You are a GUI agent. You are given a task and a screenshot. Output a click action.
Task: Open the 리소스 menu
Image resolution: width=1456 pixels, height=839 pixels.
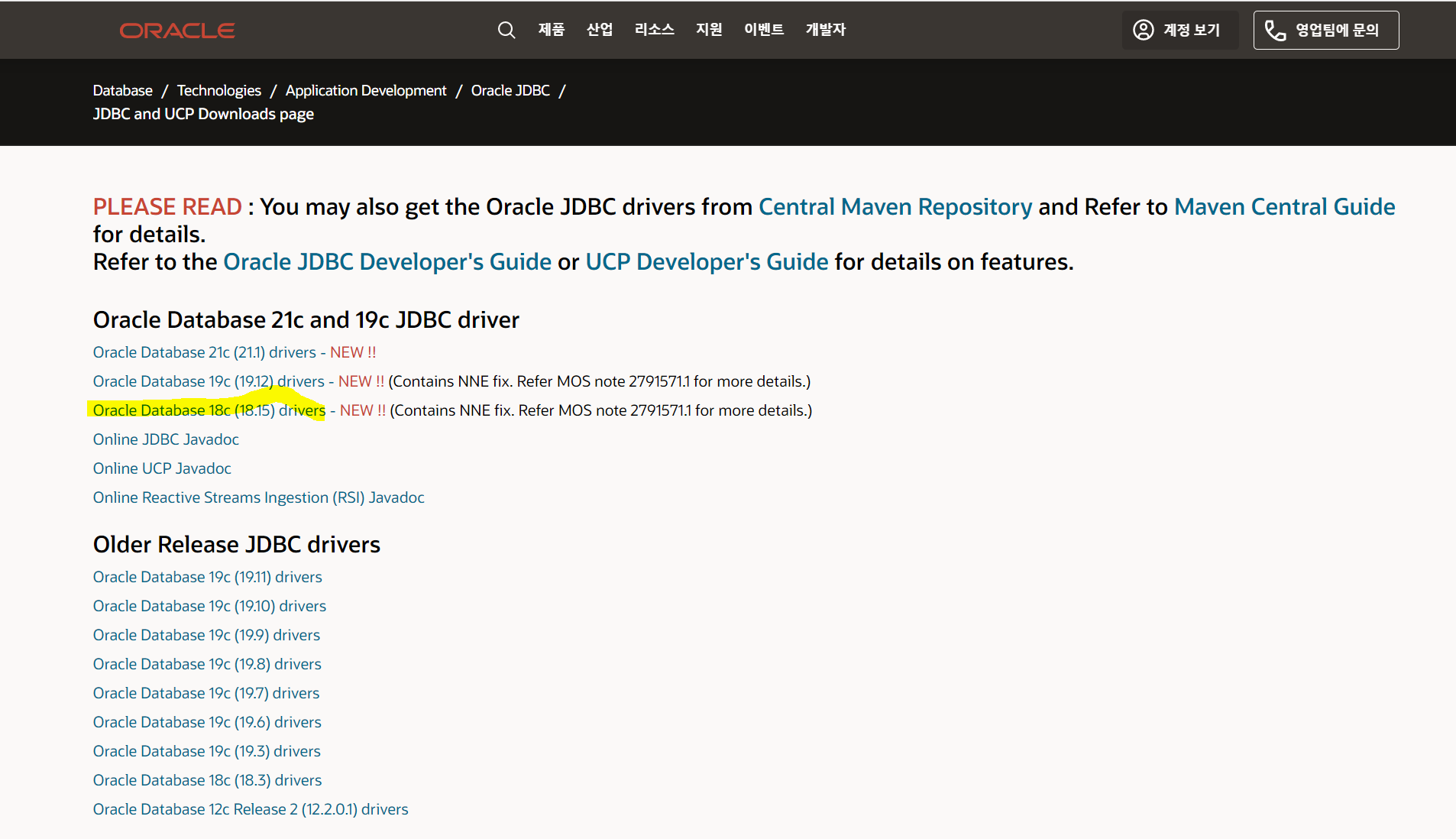655,29
